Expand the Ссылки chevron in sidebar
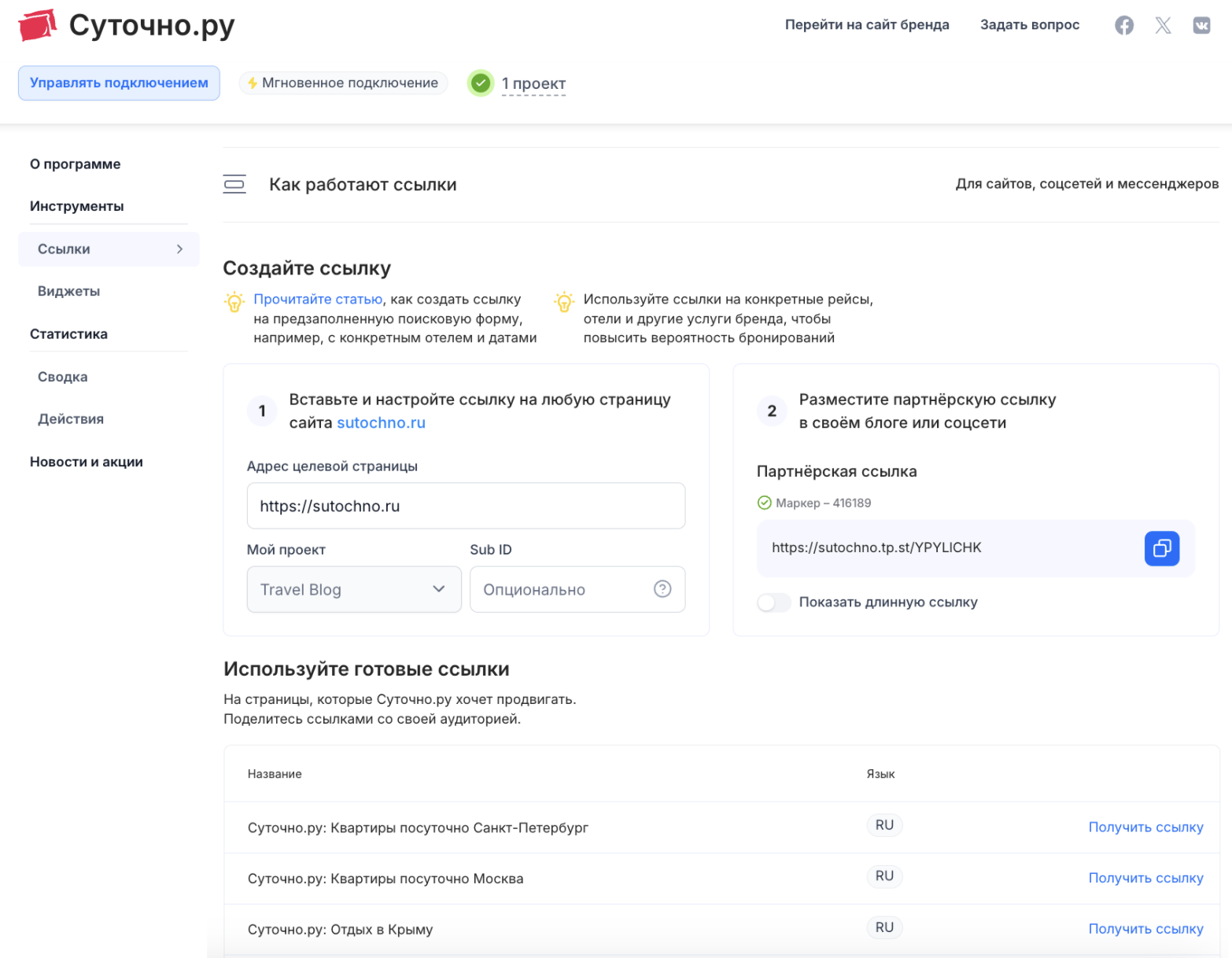Viewport: 1232px width, 958px height. (x=180, y=249)
